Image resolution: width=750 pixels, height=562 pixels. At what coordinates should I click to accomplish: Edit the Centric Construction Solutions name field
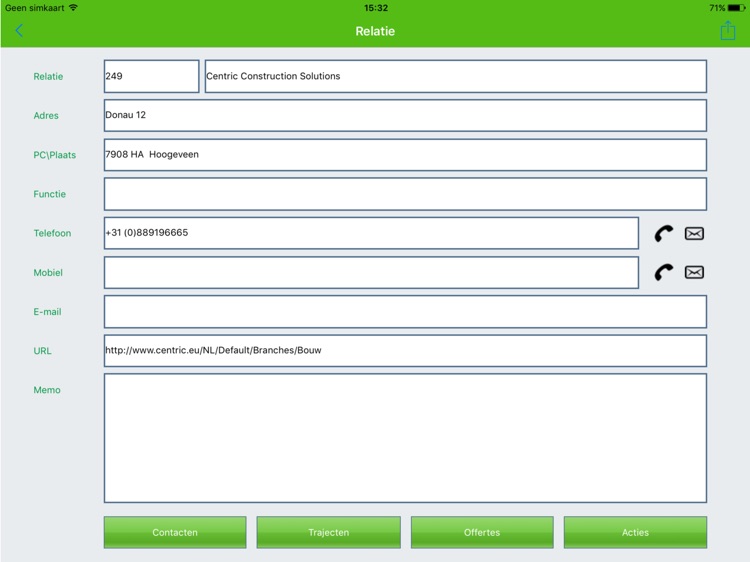(x=456, y=76)
